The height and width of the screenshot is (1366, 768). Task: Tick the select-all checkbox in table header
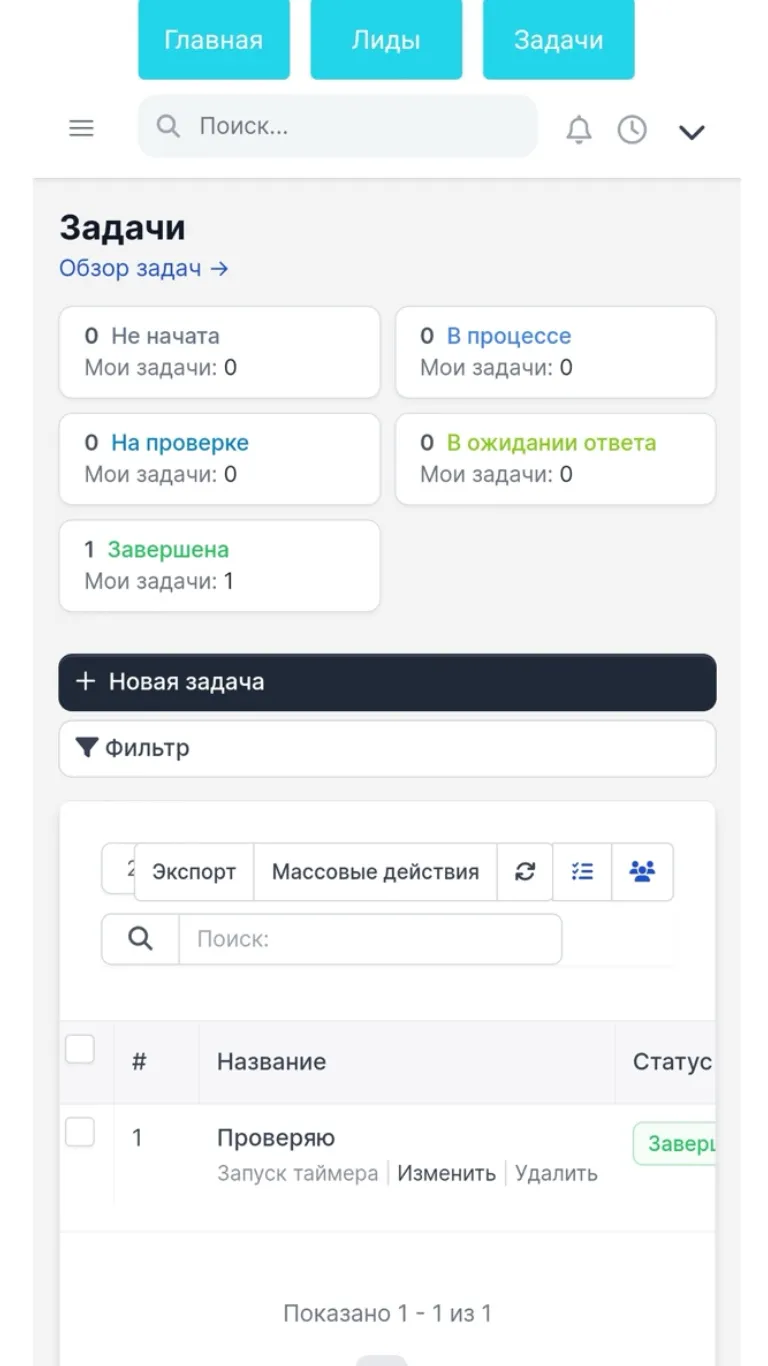(x=80, y=1049)
